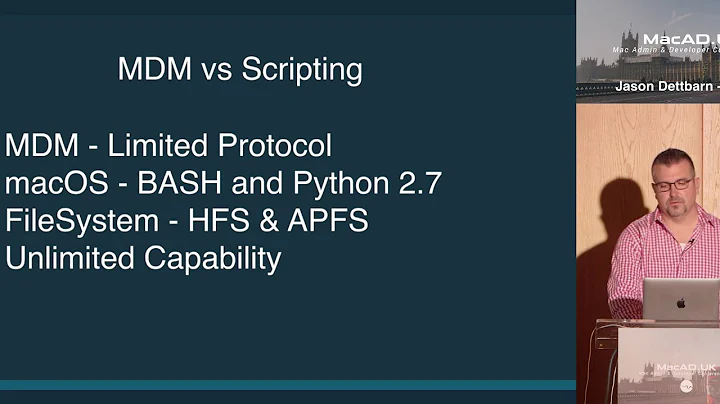Image resolution: width=720 pixels, height=404 pixels.
Task: Click the FileSystem - HFS & APFS line
Action: (186, 221)
